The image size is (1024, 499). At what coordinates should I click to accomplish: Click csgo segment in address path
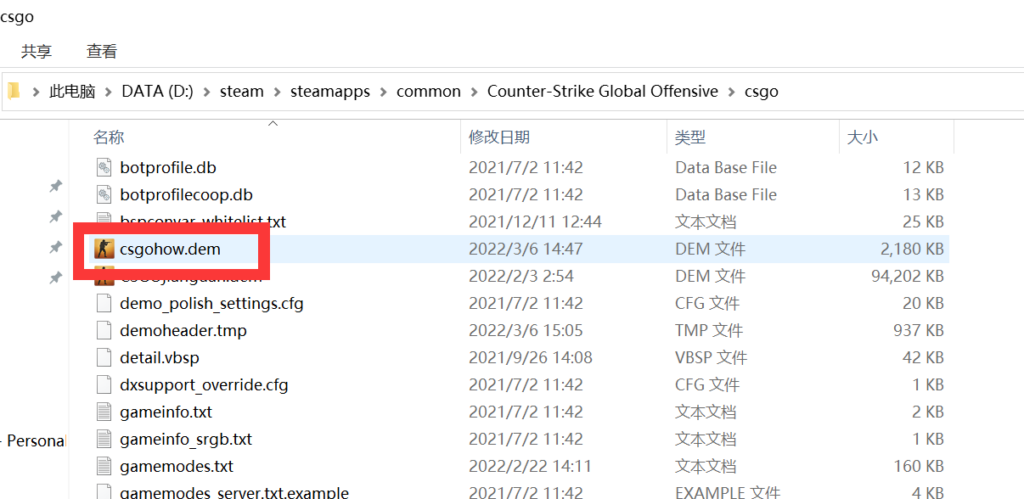click(761, 91)
